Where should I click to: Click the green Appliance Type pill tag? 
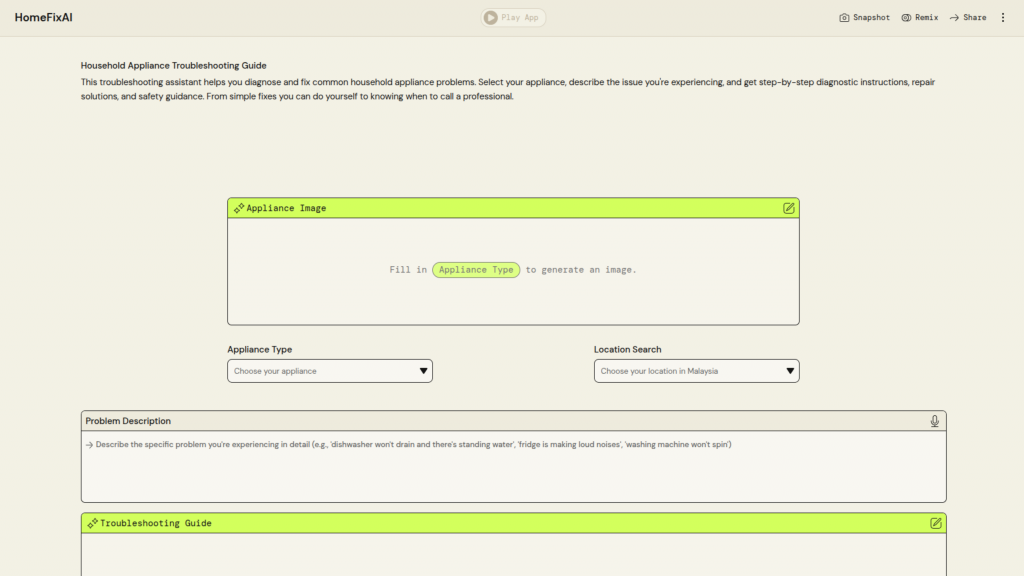point(476,270)
